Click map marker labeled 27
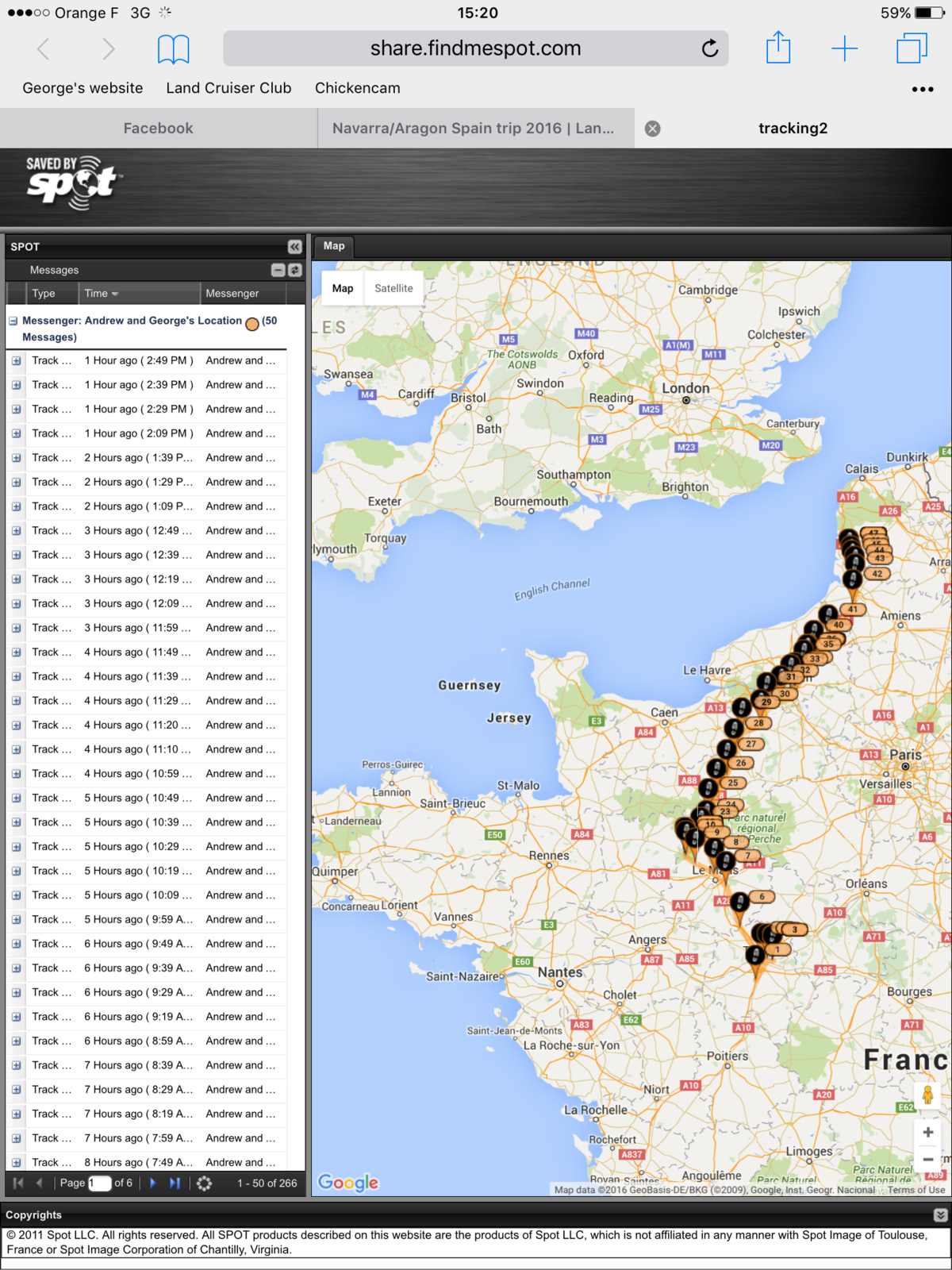 (751, 744)
